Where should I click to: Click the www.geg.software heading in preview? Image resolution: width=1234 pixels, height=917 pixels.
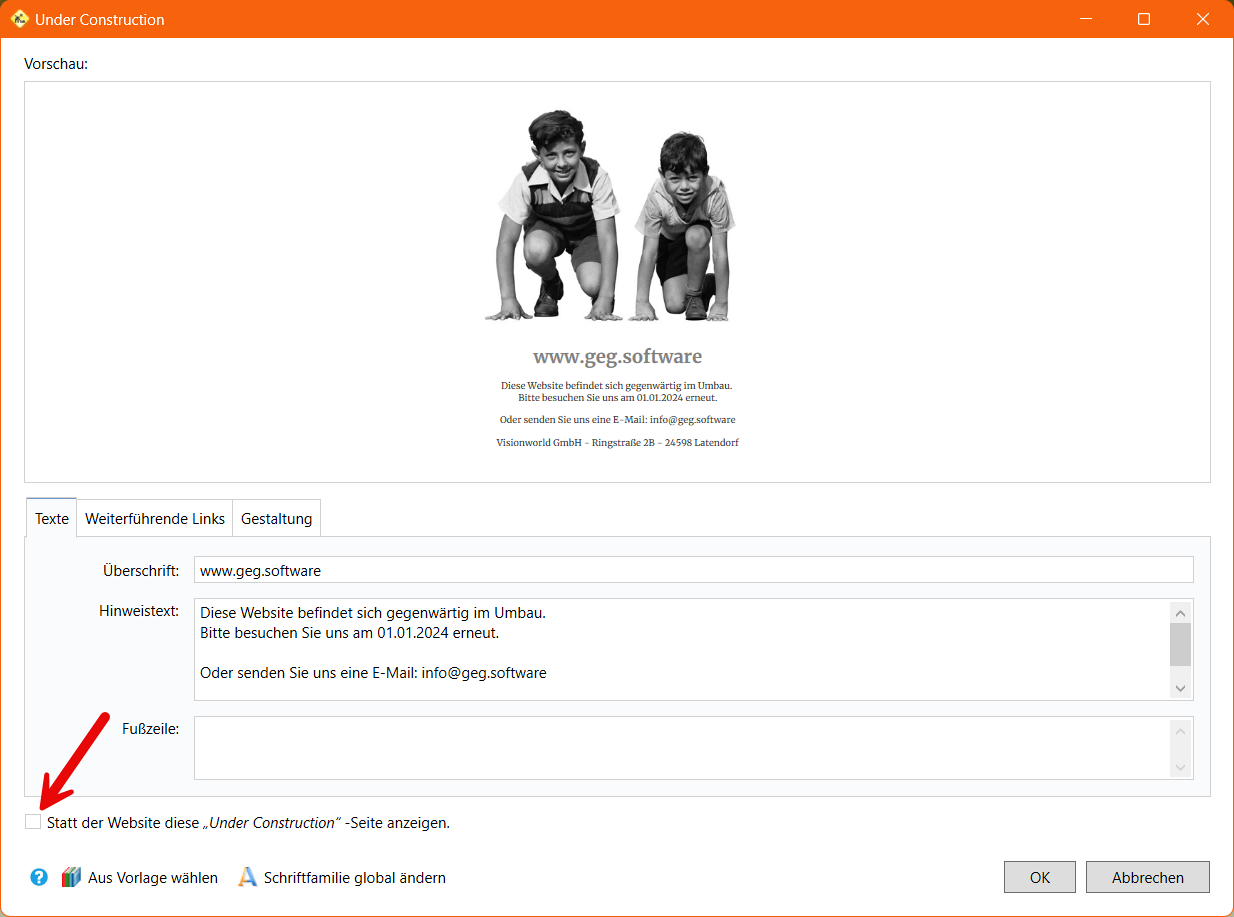tap(617, 356)
